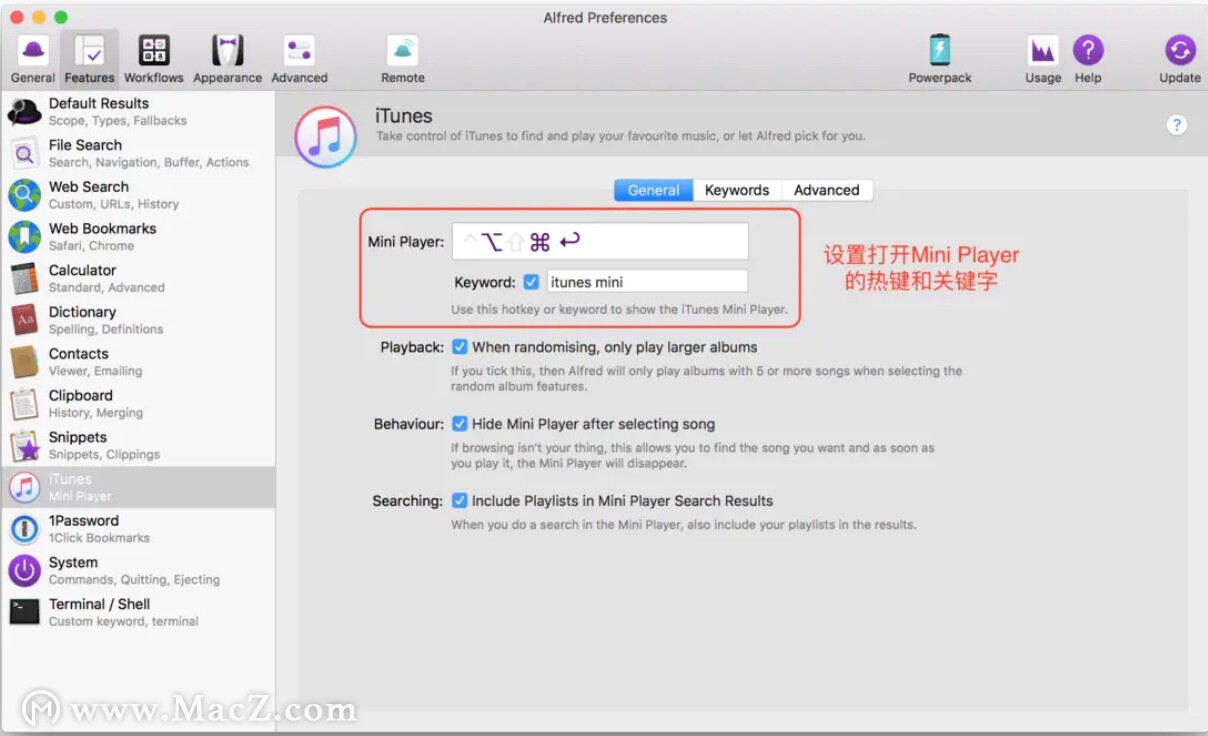Click "Viewer, Emailing" subtitle text
Viewport: 1208px width, 736px height.
pos(96,371)
